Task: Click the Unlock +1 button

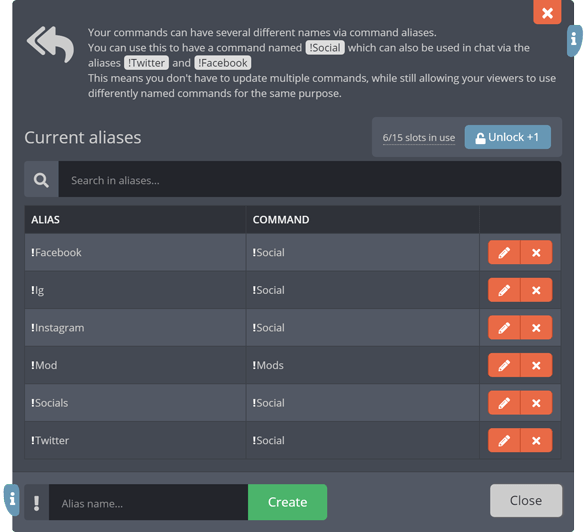Action: pyautogui.click(x=508, y=137)
